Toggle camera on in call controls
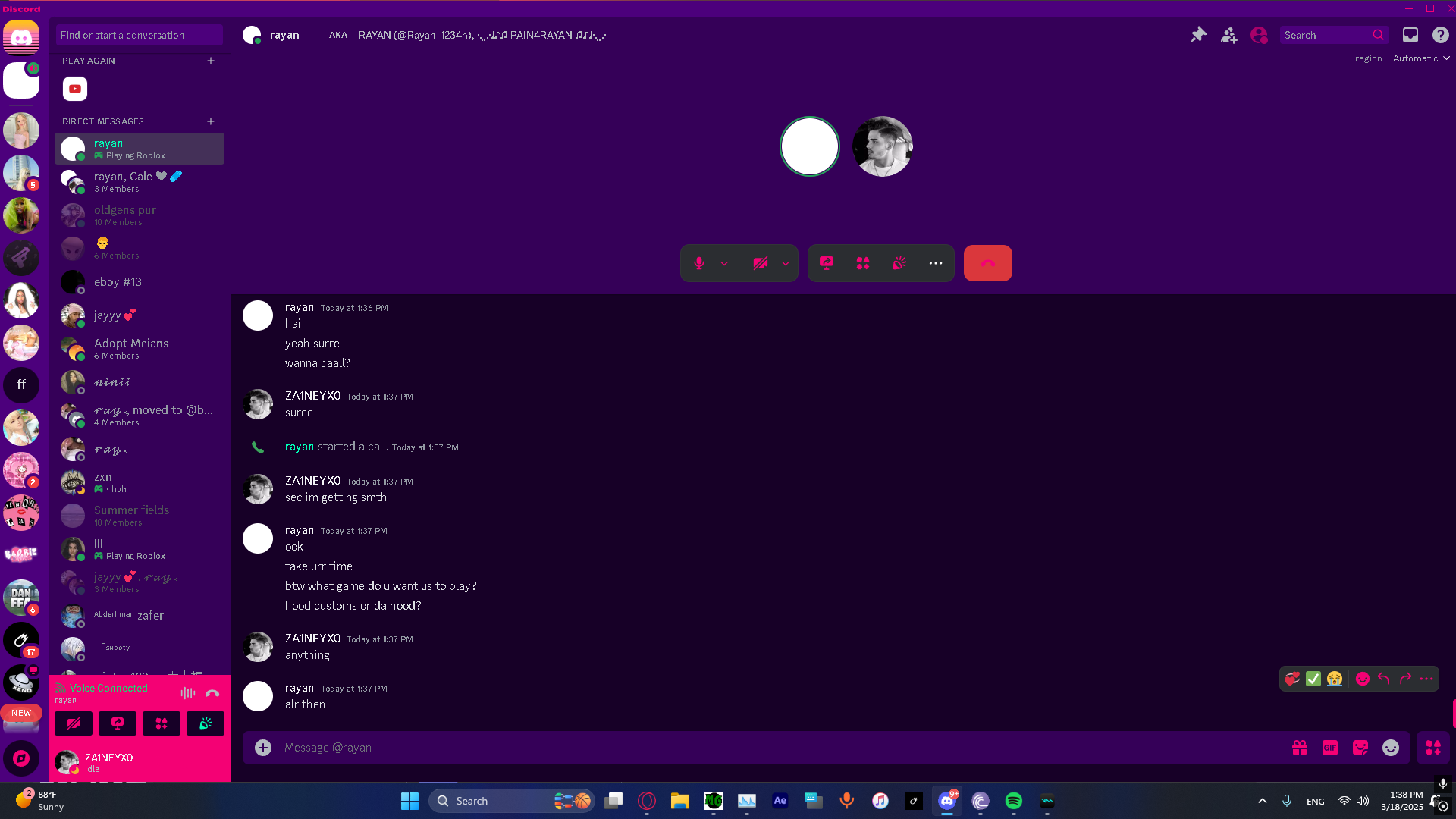1456x819 pixels. click(x=760, y=263)
